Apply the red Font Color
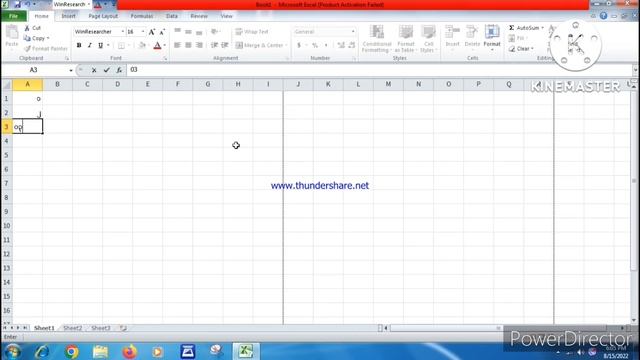 [158, 45]
